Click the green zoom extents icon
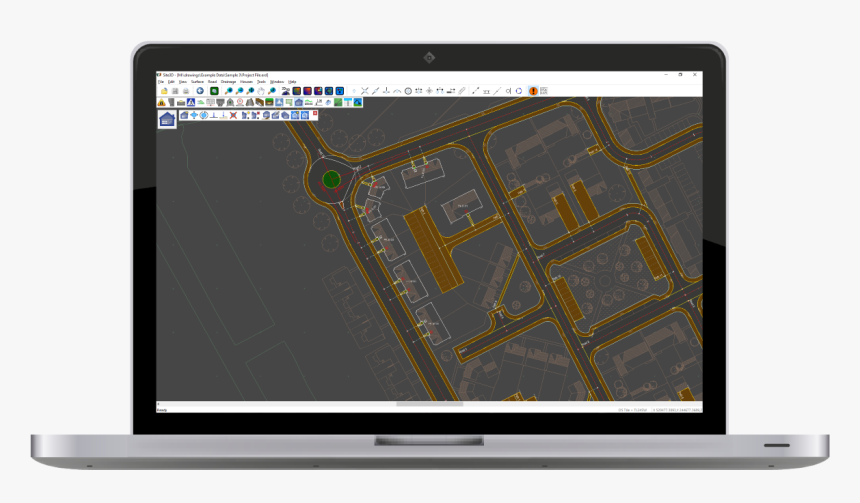 [214, 91]
